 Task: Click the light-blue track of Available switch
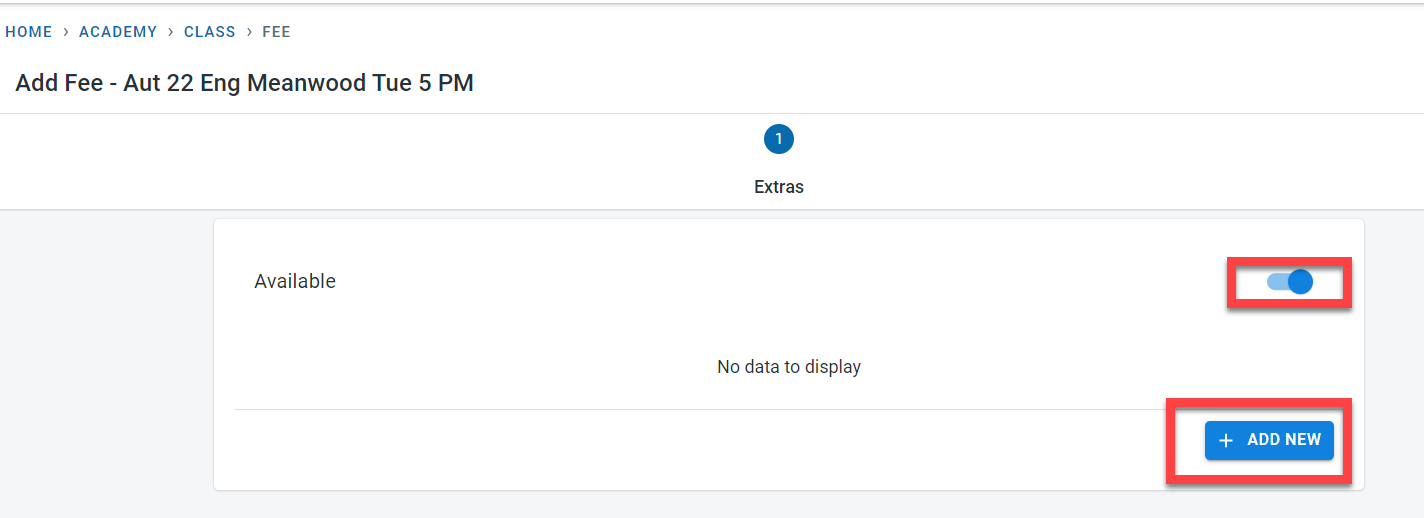point(1276,282)
